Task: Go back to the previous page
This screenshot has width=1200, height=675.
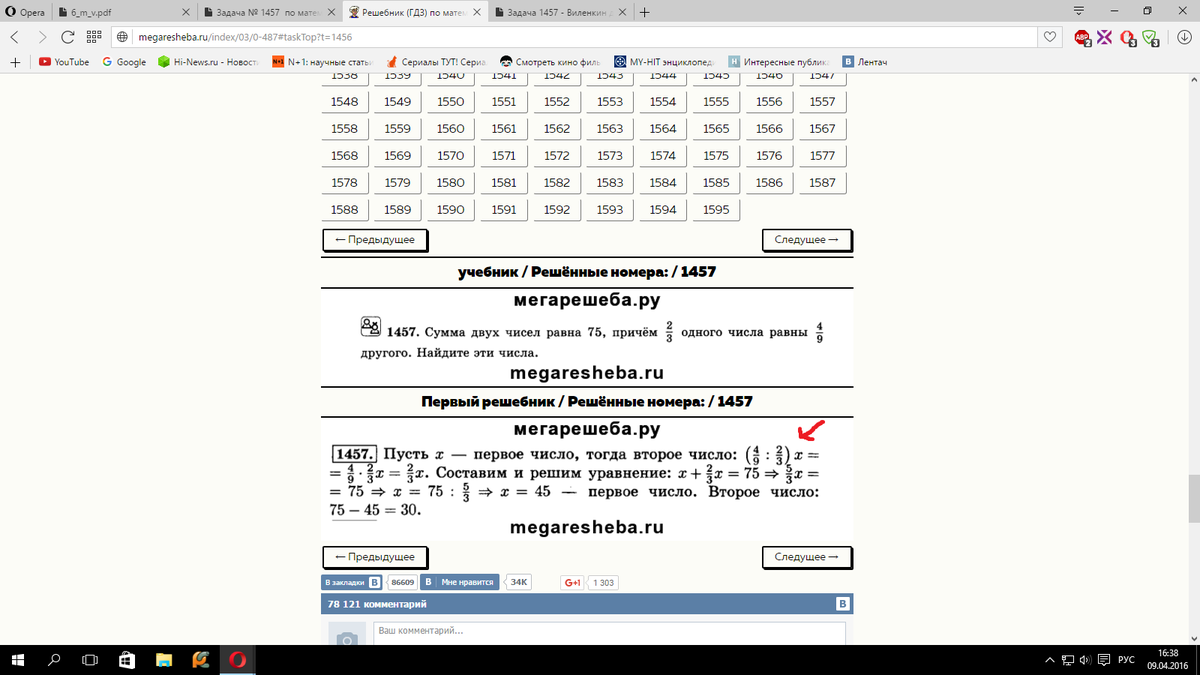Action: coord(16,37)
